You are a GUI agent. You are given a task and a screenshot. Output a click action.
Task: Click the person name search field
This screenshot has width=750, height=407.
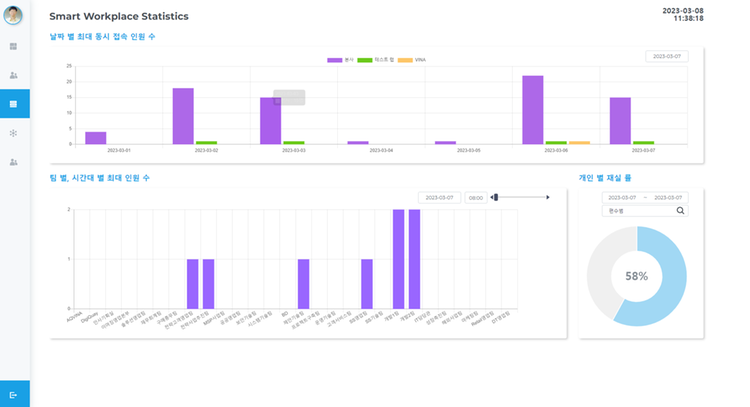(638, 211)
